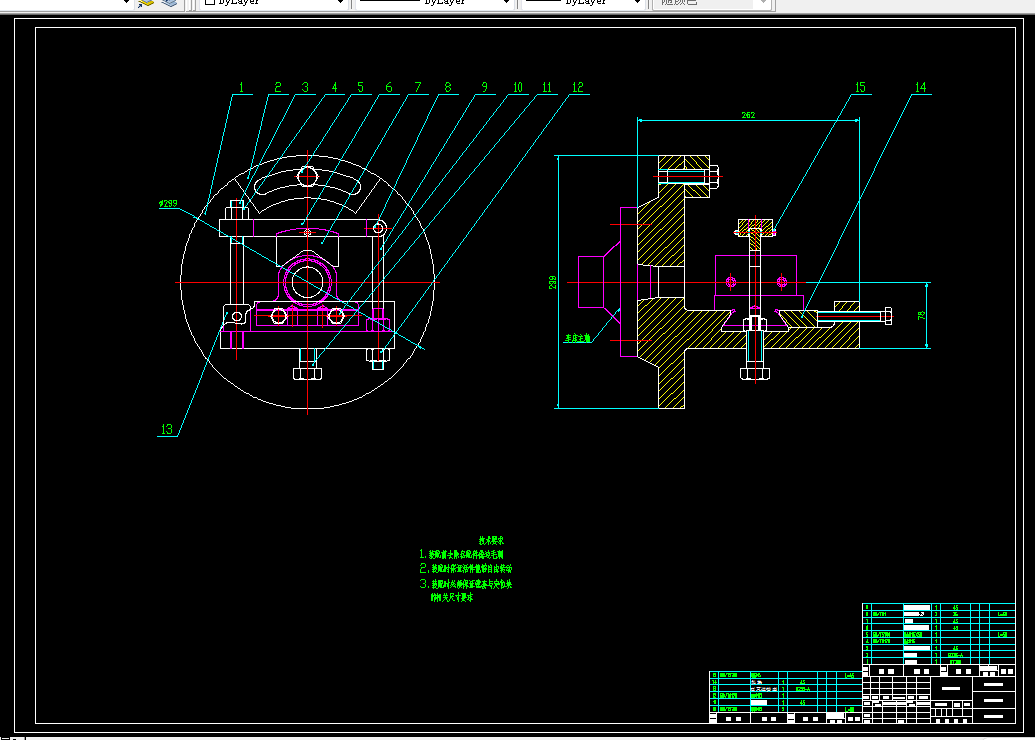Viewport: 1035px width, 740px height.
Task: Select part balloon number 9
Action: coord(484,87)
